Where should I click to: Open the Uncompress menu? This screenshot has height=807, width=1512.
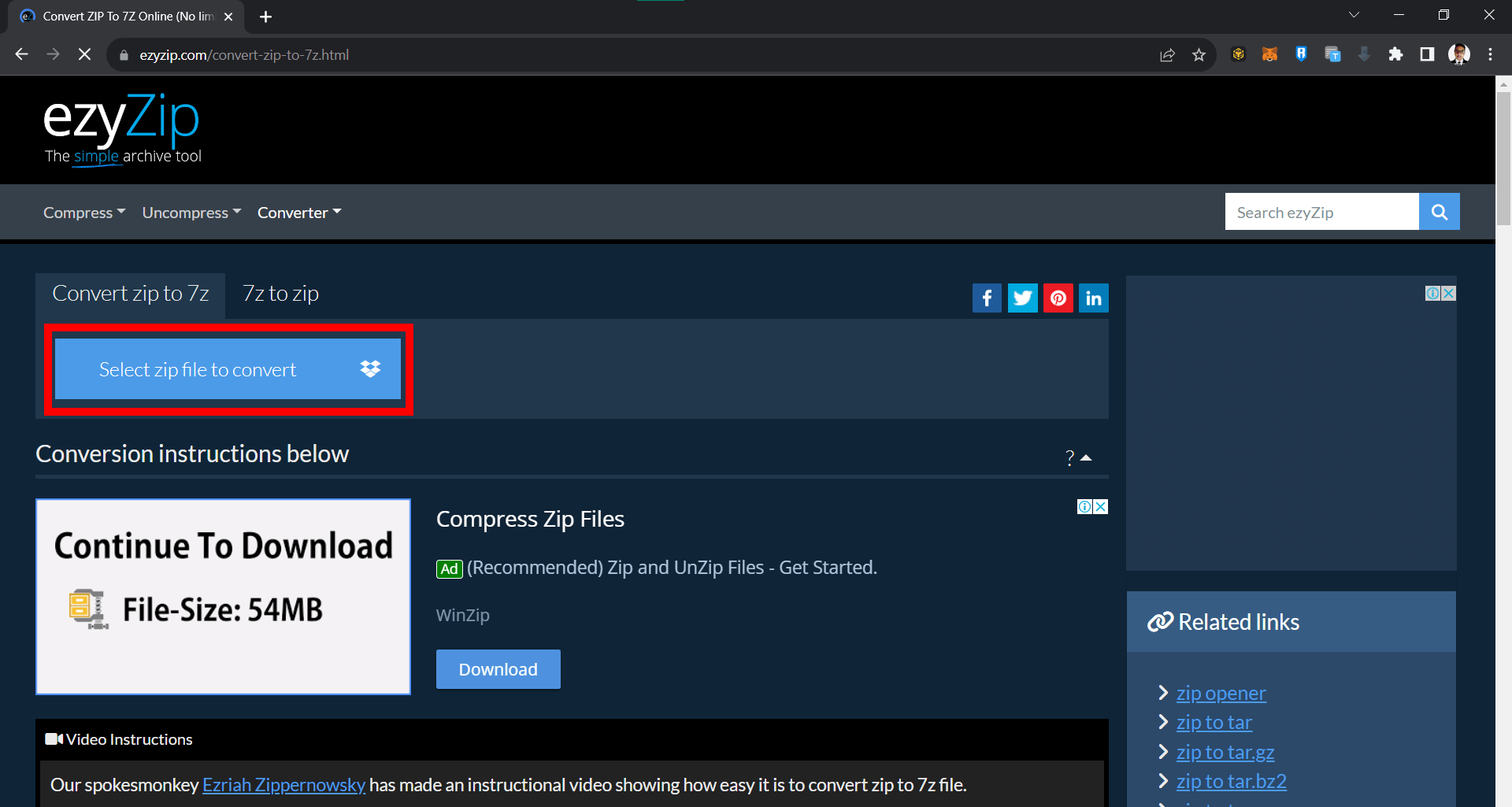click(191, 212)
